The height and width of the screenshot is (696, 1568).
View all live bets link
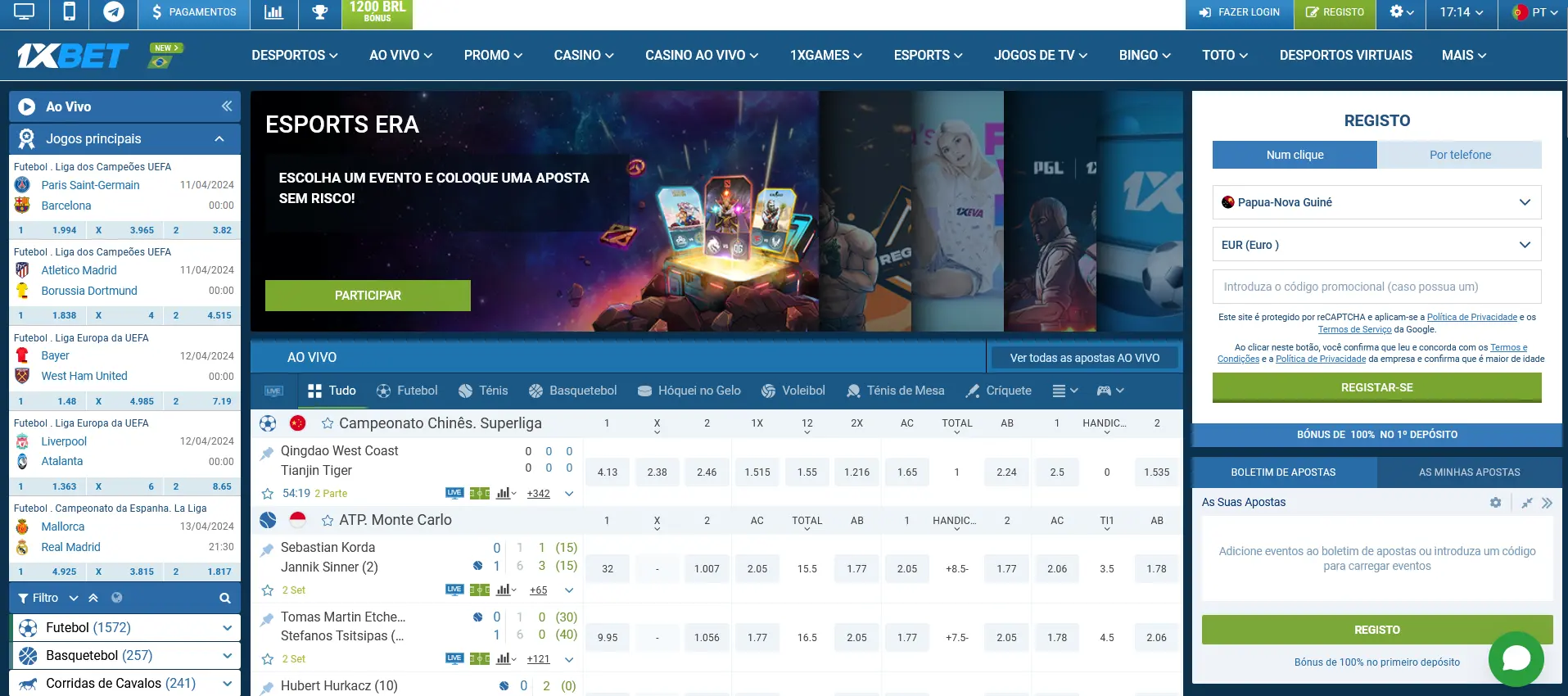coord(1084,358)
